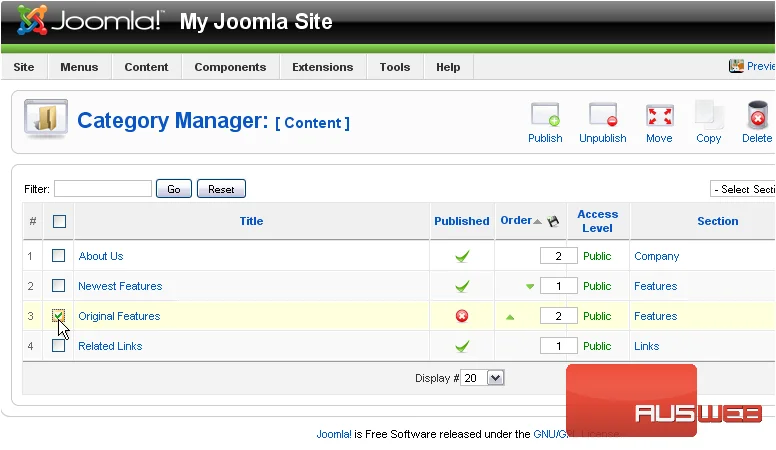Image resolution: width=776 pixels, height=450 pixels.
Task: Click red unpublished icon for Original Features
Action: (462, 316)
